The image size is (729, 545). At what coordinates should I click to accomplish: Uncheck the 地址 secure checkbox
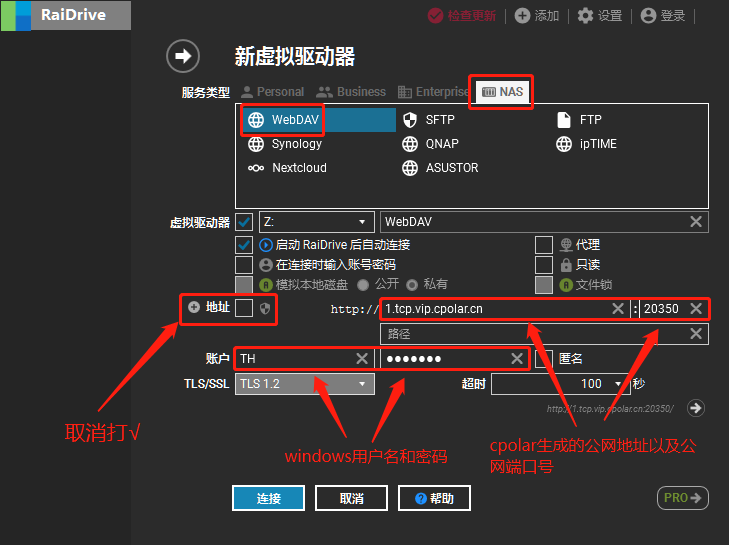pyautogui.click(x=244, y=308)
